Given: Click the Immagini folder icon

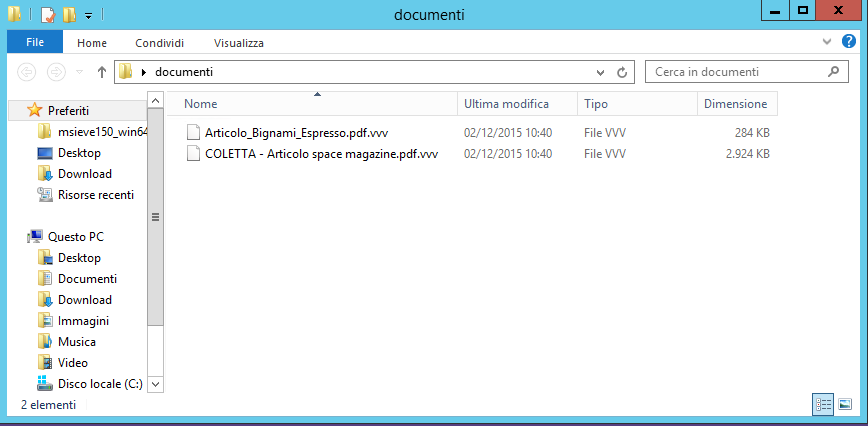Looking at the screenshot, I should point(45,320).
